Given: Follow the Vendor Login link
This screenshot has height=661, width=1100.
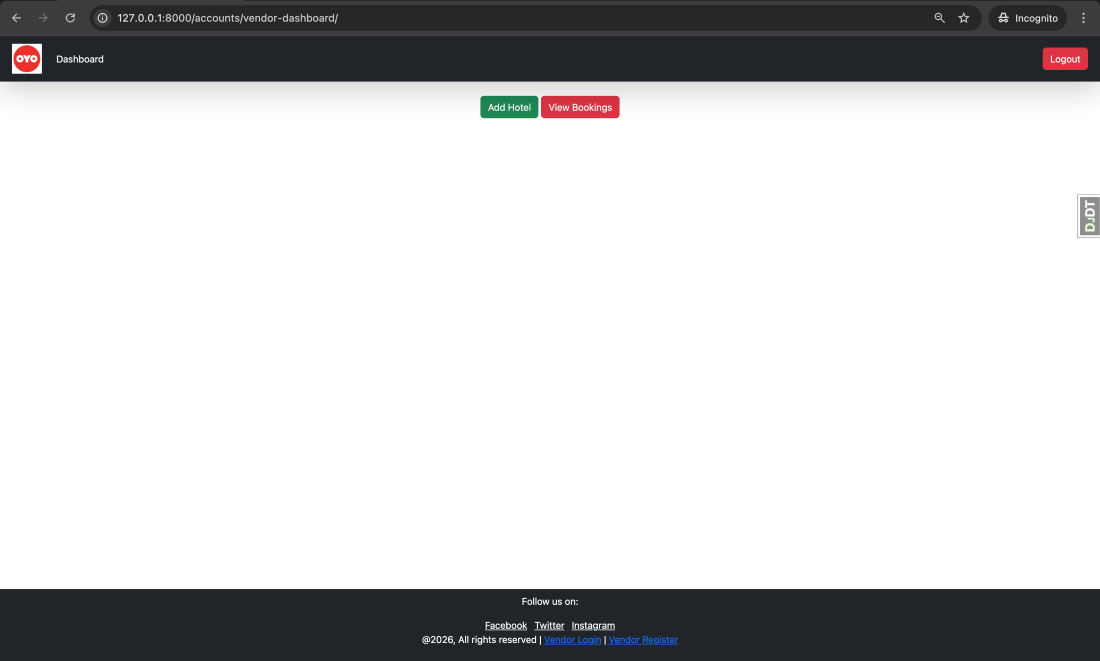Looking at the screenshot, I should 572,640.
